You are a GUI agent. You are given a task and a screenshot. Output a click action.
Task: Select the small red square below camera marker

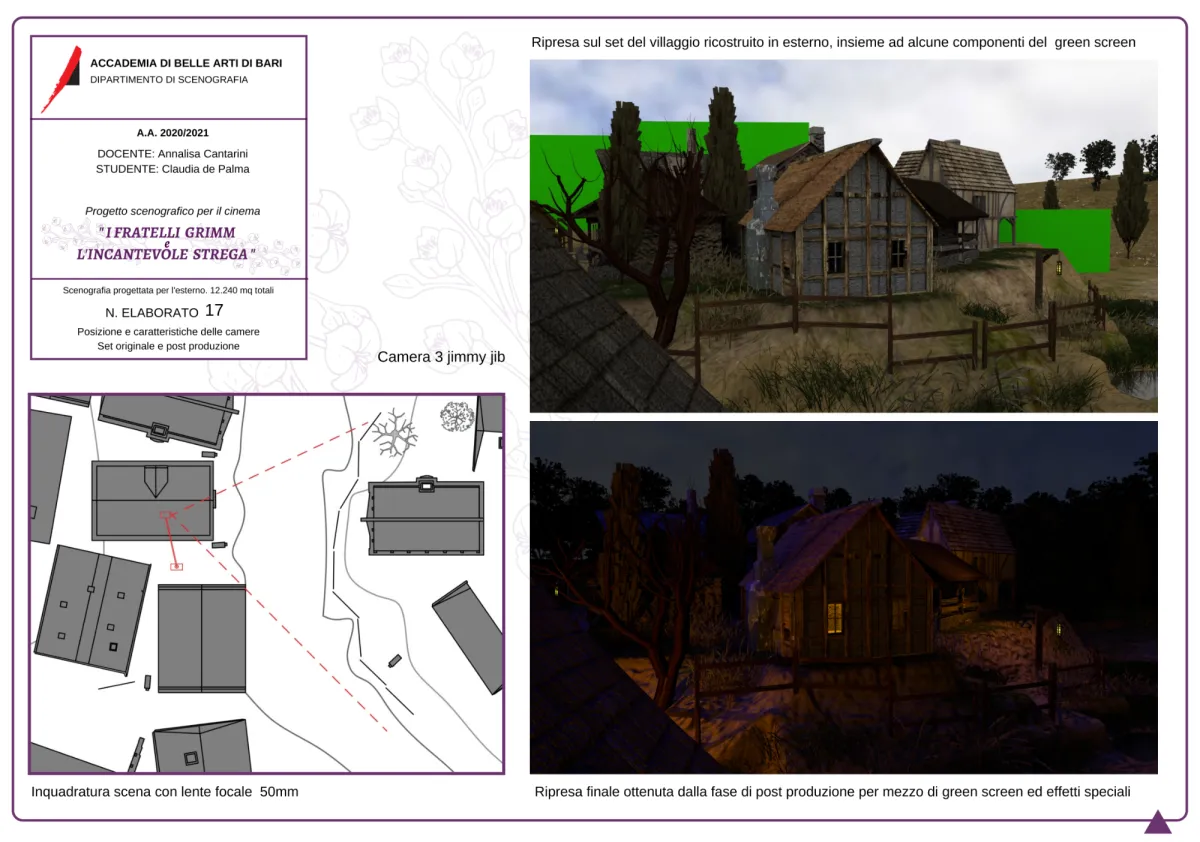tap(177, 567)
